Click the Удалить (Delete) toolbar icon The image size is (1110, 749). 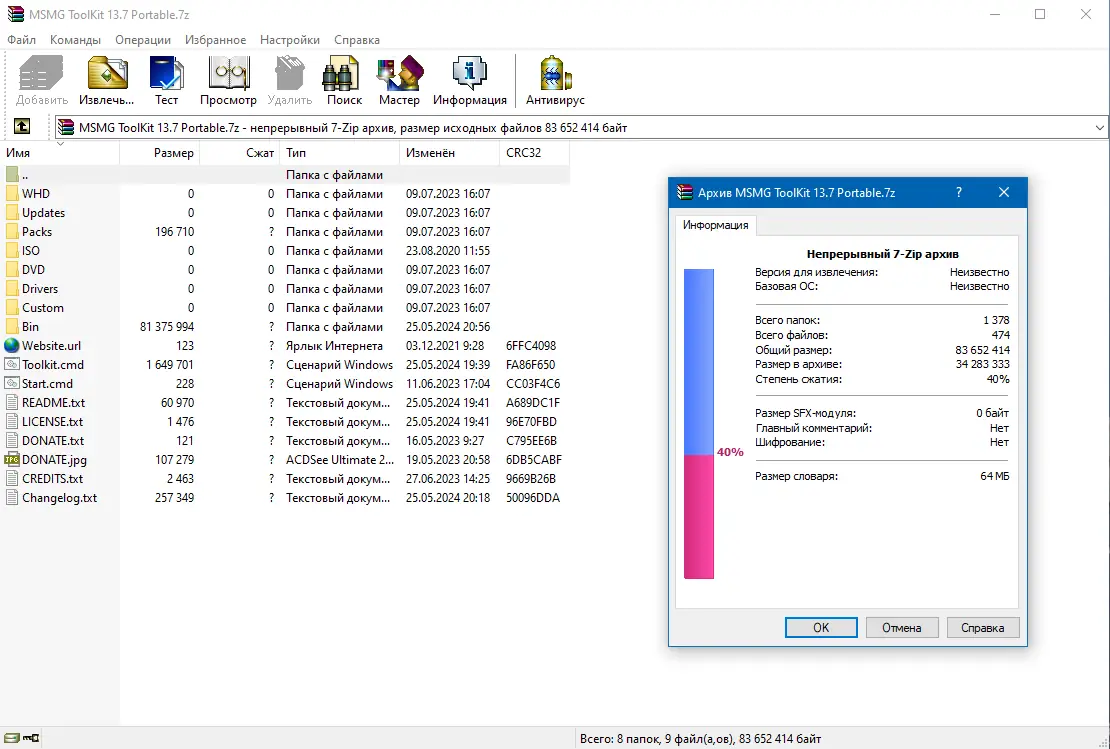[290, 80]
